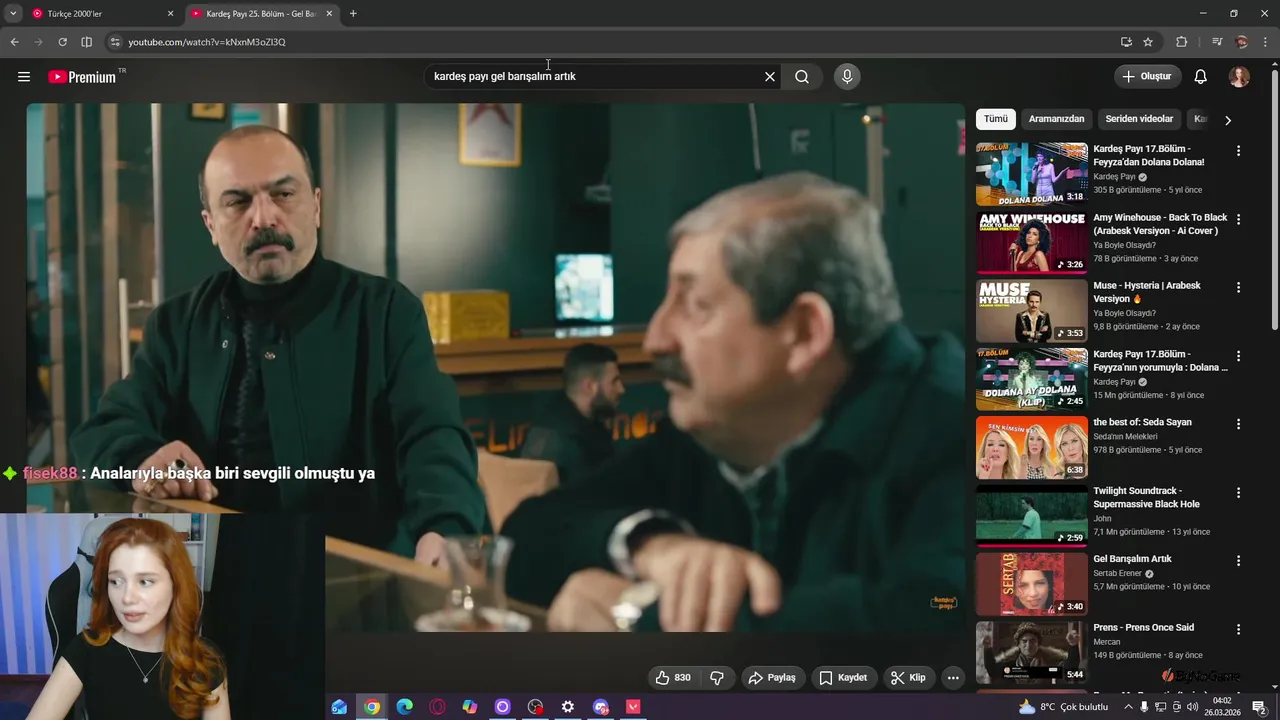1280x720 pixels.
Task: Open Kardeş Payı 17.Bölüm Feyyza'dan Dolana title
Action: [x=1149, y=155]
